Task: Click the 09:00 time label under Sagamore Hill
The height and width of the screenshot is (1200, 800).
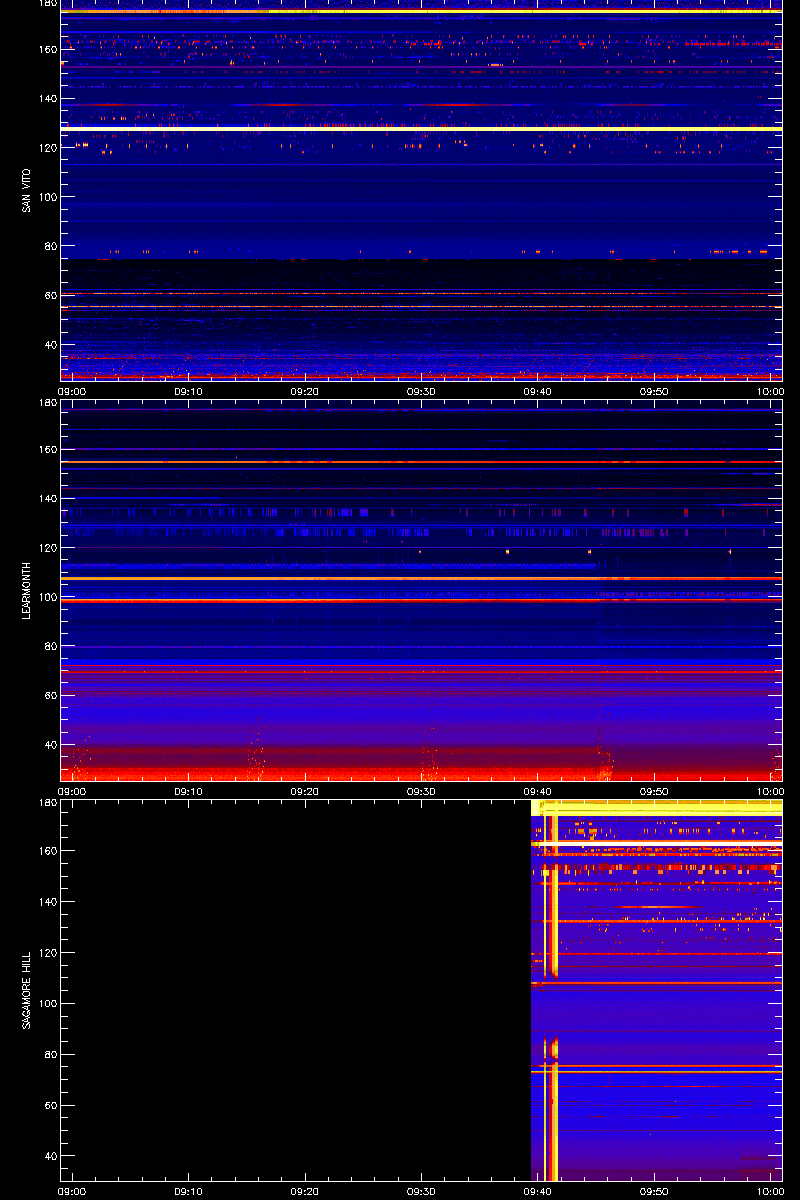Action: 72,1192
